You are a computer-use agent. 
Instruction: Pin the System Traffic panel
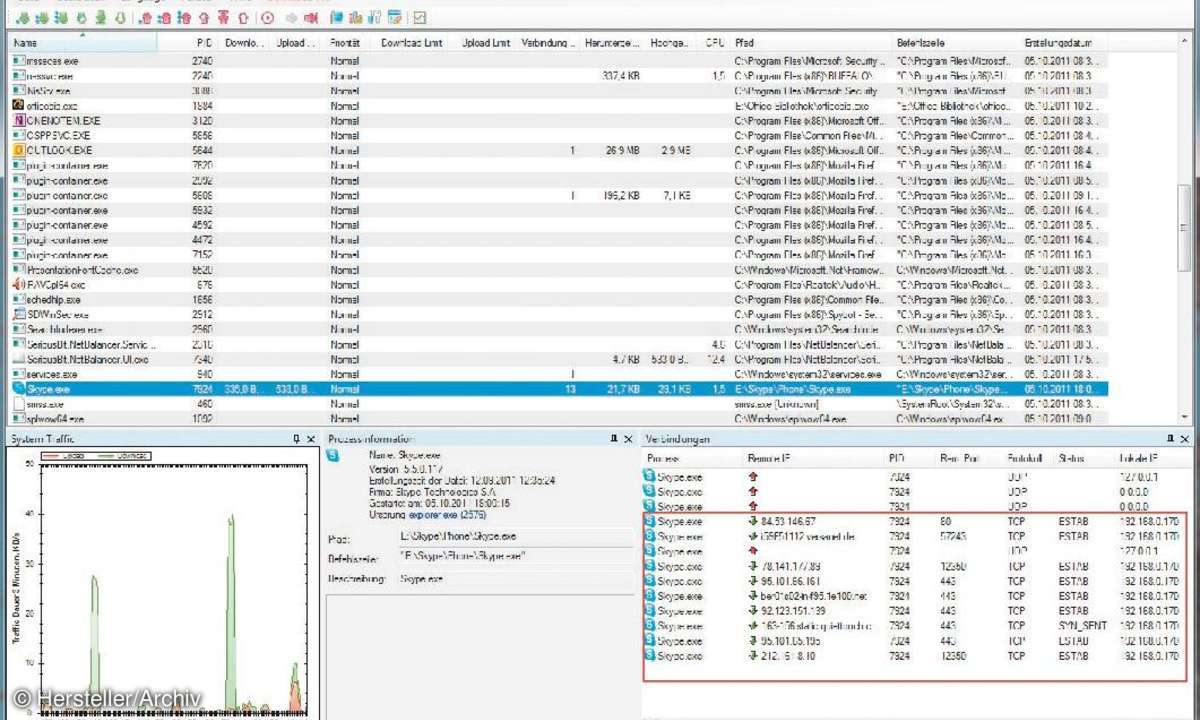tap(296, 439)
